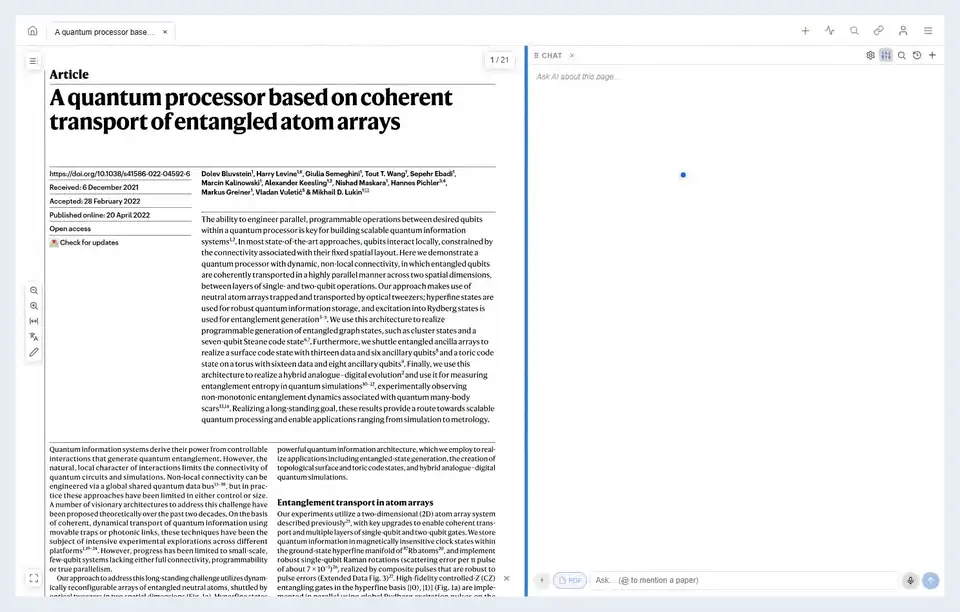Open chat settings gear
The height and width of the screenshot is (612, 960).
871,55
